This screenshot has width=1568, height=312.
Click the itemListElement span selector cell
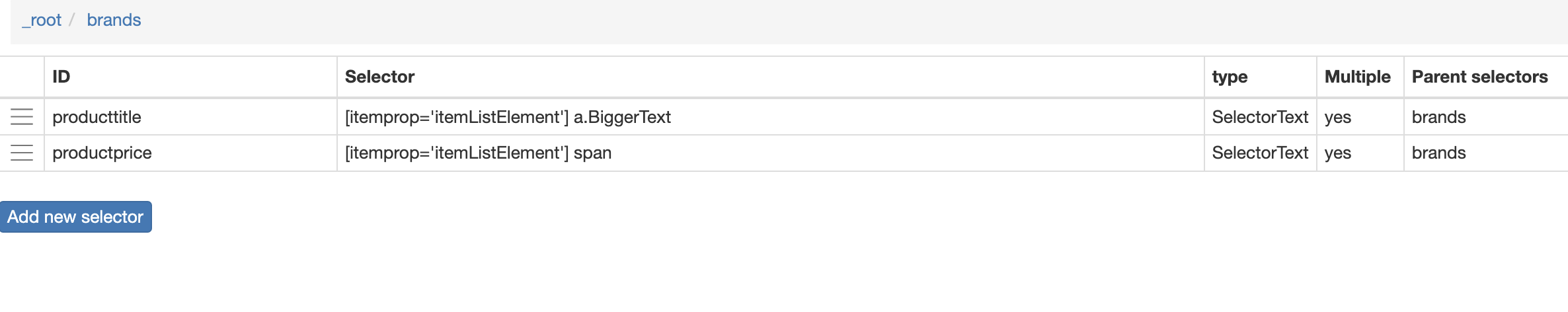pos(770,153)
